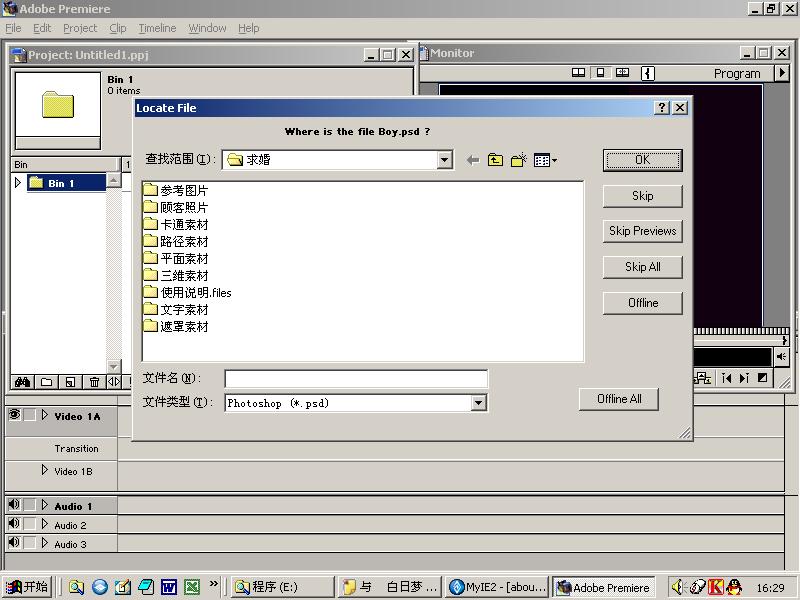Toggle the lock box for Audio 3

pos(30,542)
